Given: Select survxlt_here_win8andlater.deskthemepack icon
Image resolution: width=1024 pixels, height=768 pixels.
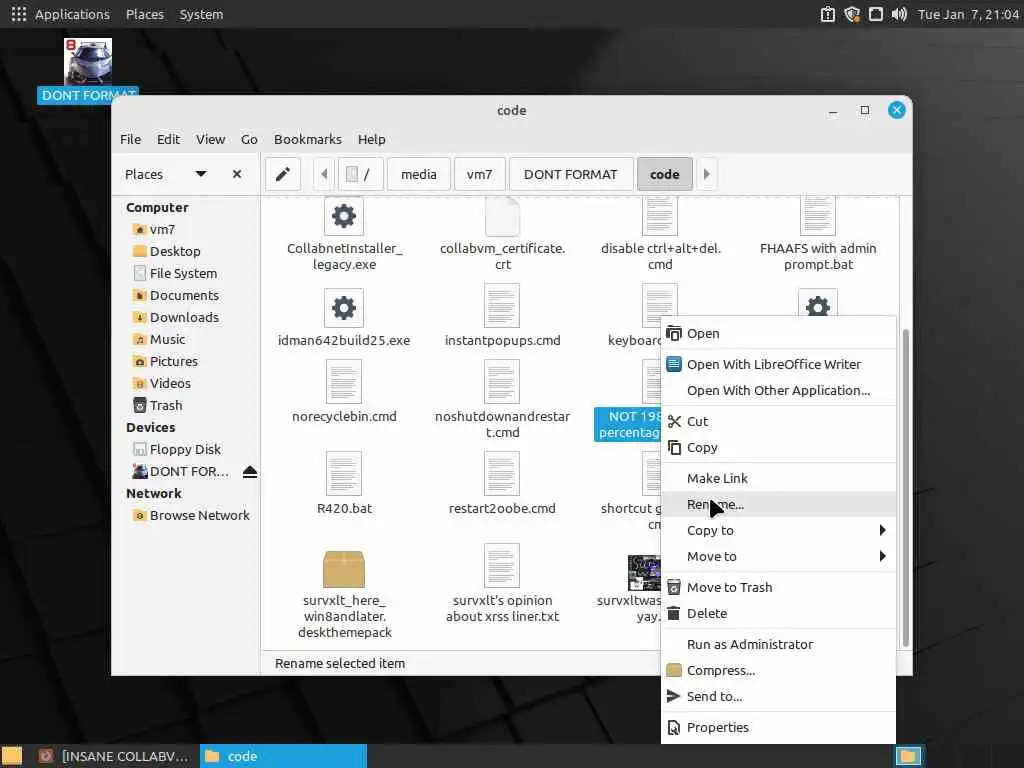Looking at the screenshot, I should 344,569.
